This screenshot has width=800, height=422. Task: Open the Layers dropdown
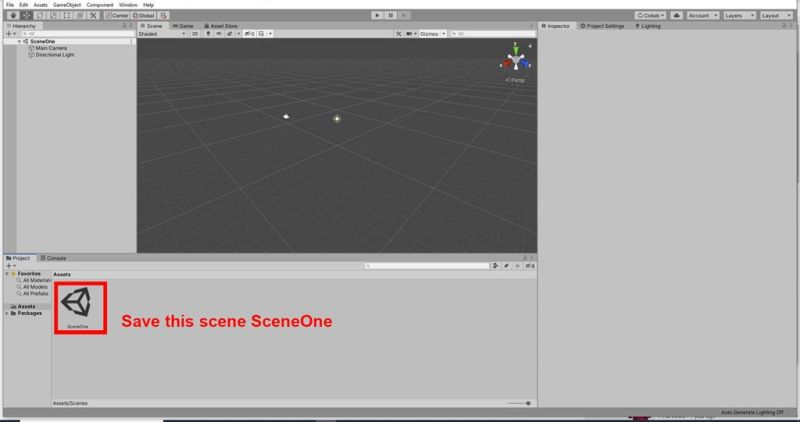(739, 15)
